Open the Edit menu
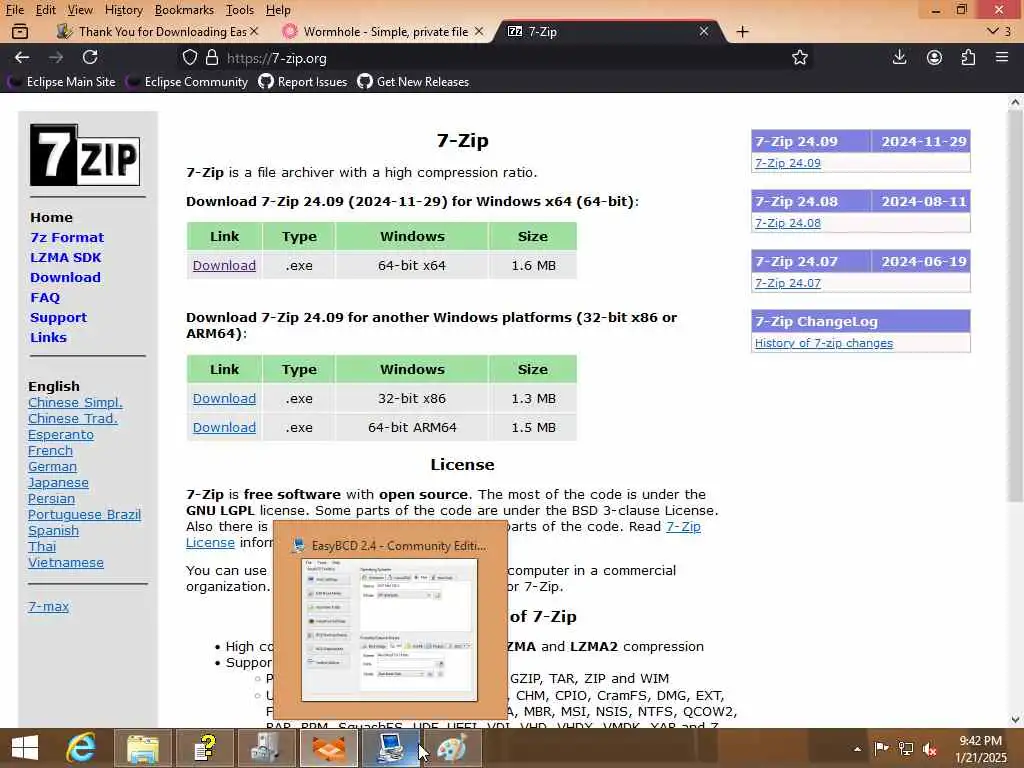The image size is (1024, 768). click(x=45, y=10)
